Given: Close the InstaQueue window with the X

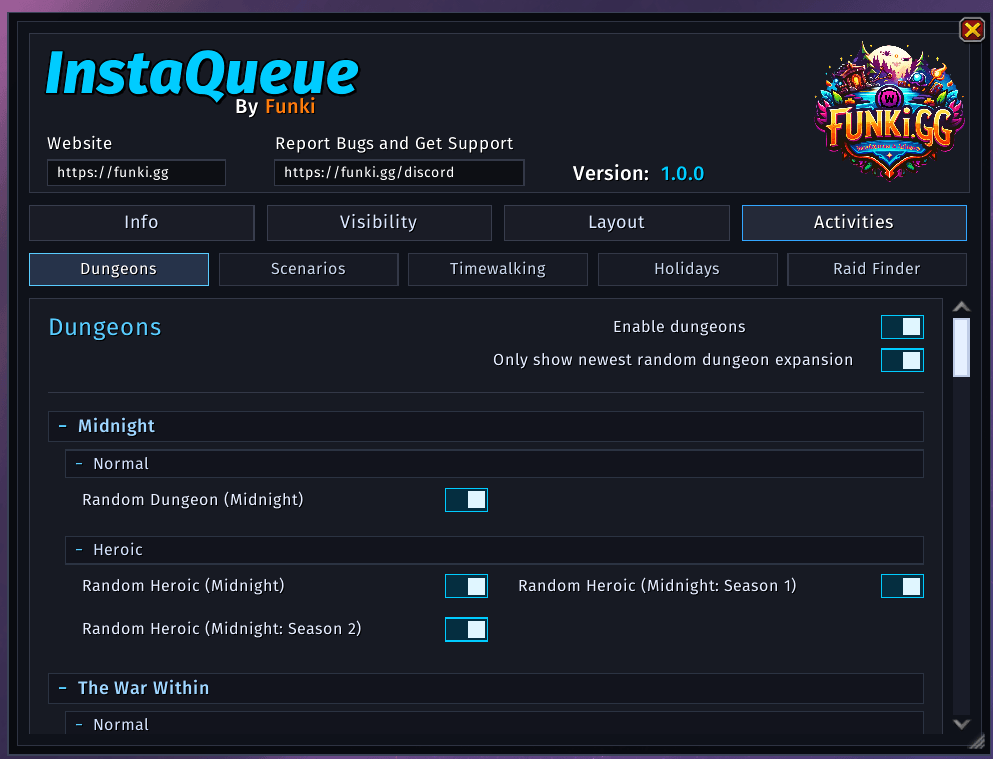Looking at the screenshot, I should pyautogui.click(x=971, y=30).
